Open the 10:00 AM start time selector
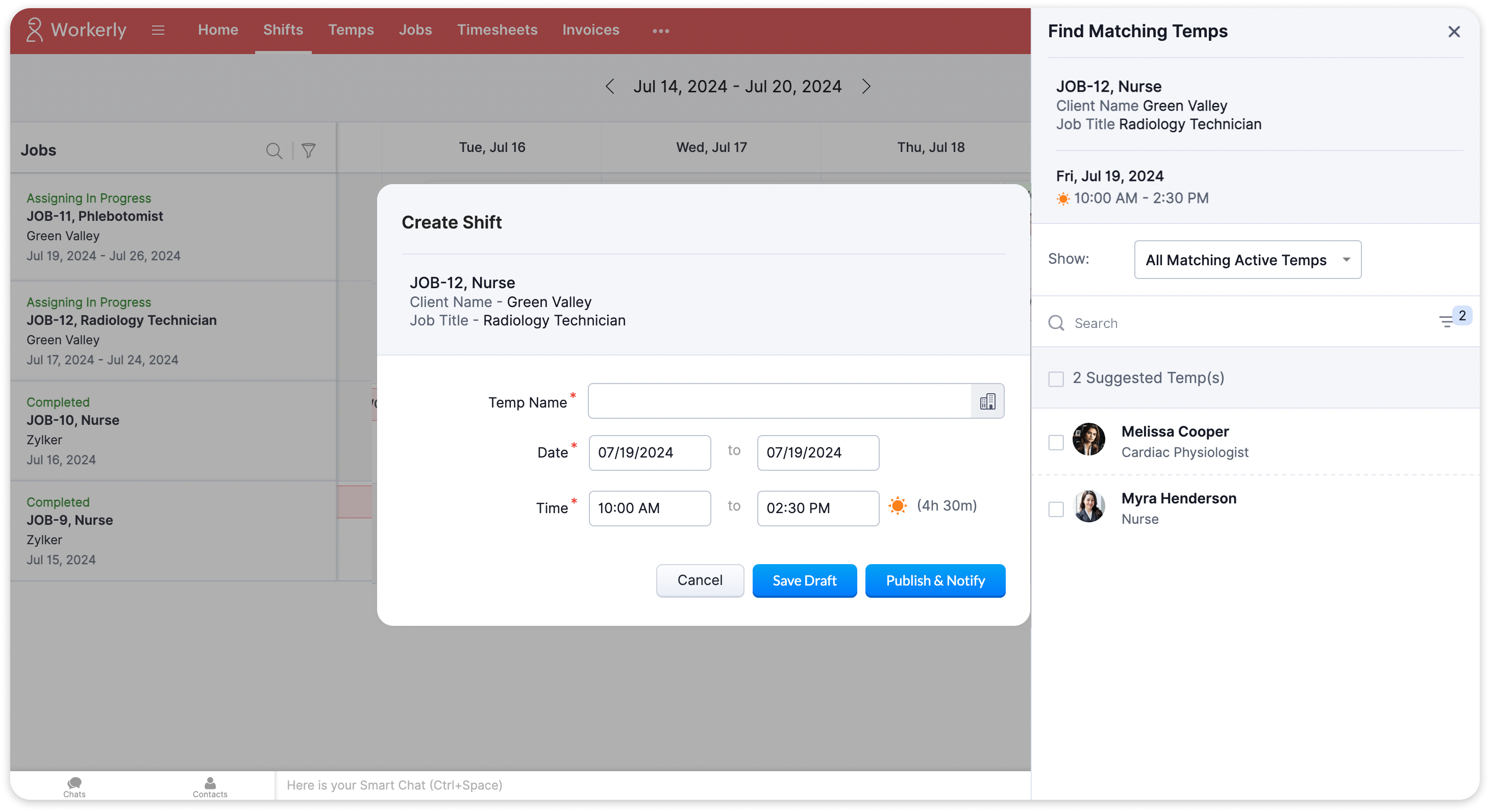 649,508
